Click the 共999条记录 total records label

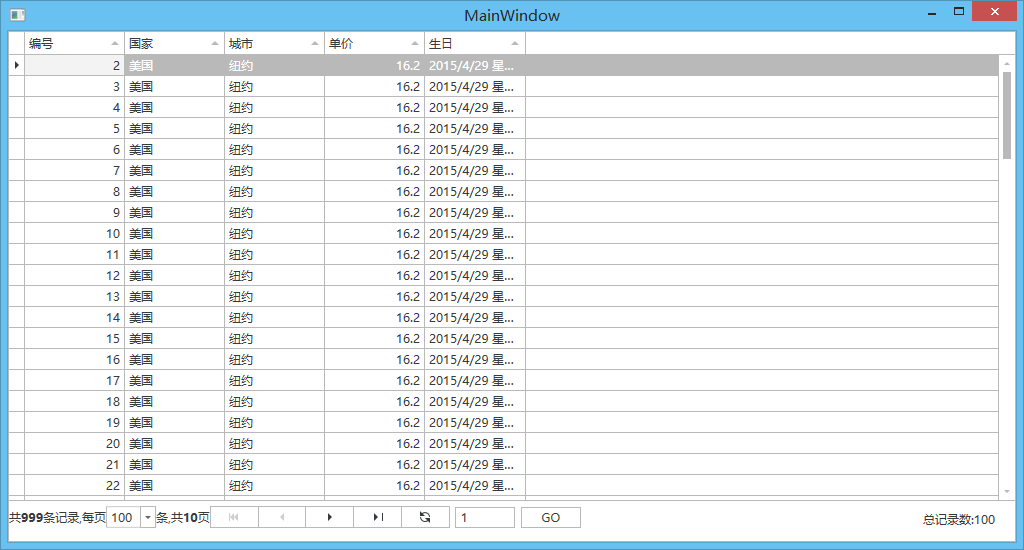[x=44, y=517]
